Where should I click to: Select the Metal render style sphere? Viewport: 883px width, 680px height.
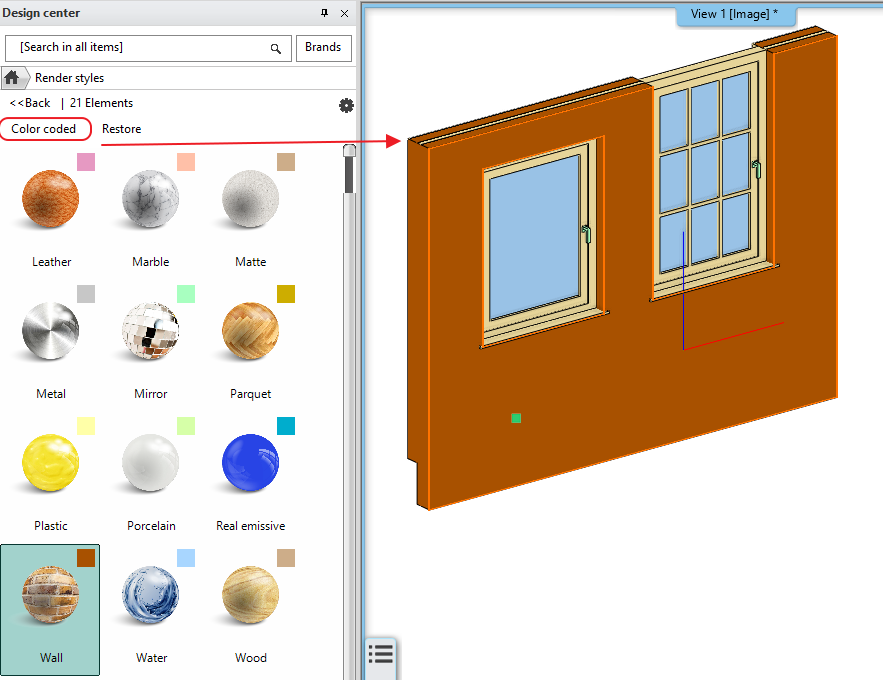pos(51,331)
